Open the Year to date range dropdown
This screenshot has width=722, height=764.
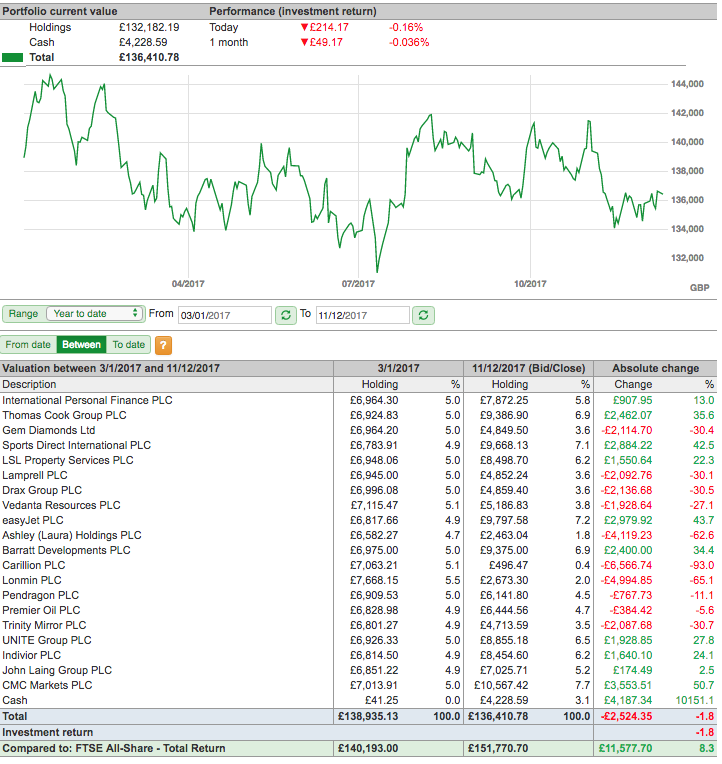[x=95, y=313]
